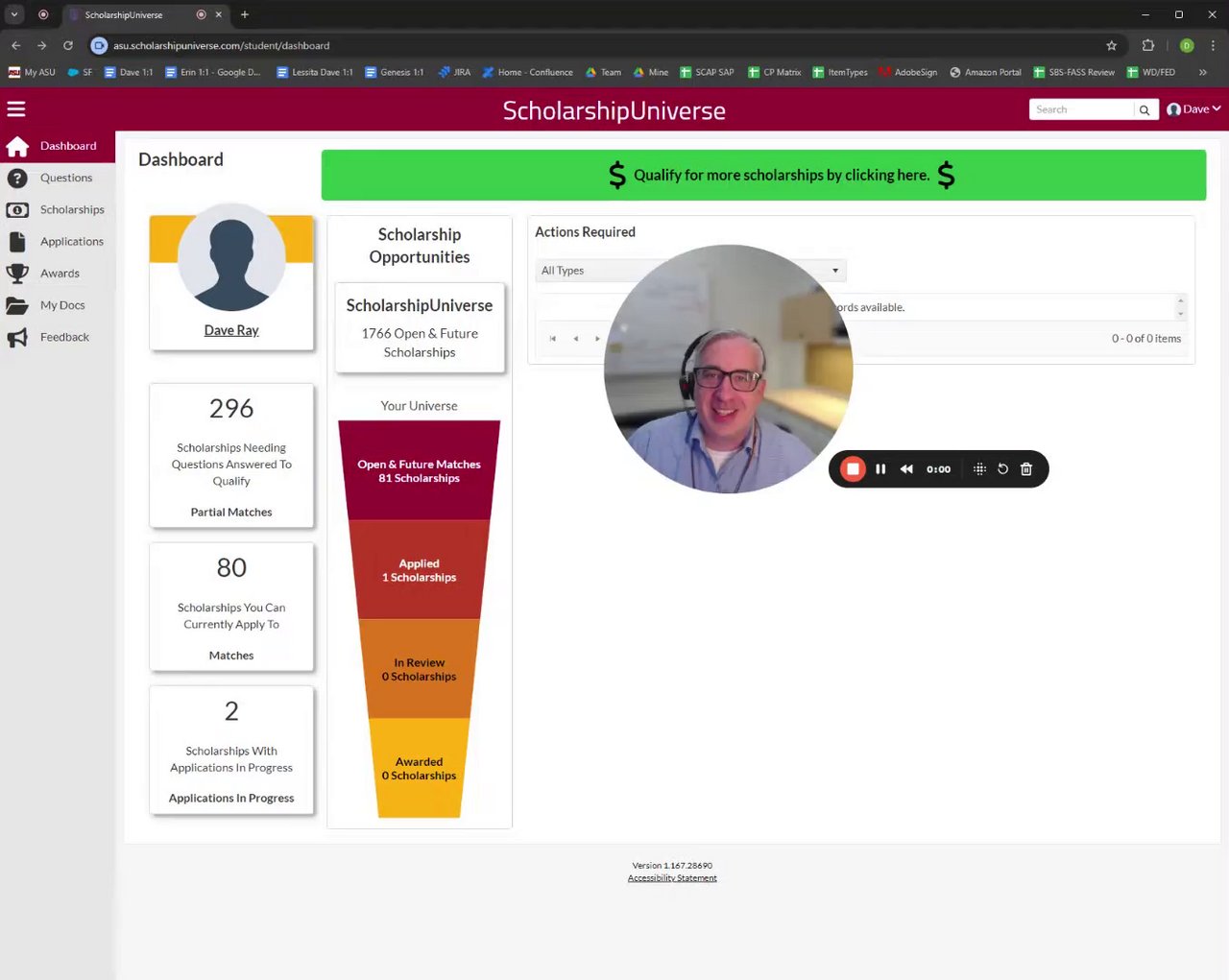Close the ScholarshipUniverse browser tab
The height and width of the screenshot is (980, 1229).
[219, 14]
